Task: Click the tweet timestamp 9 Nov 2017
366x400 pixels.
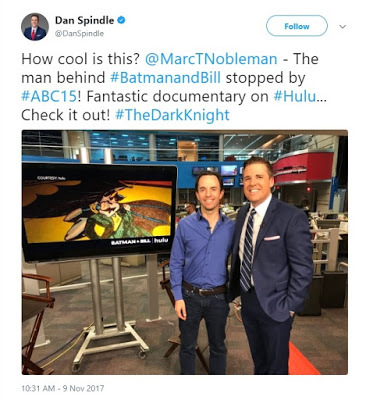Action: (x=63, y=388)
